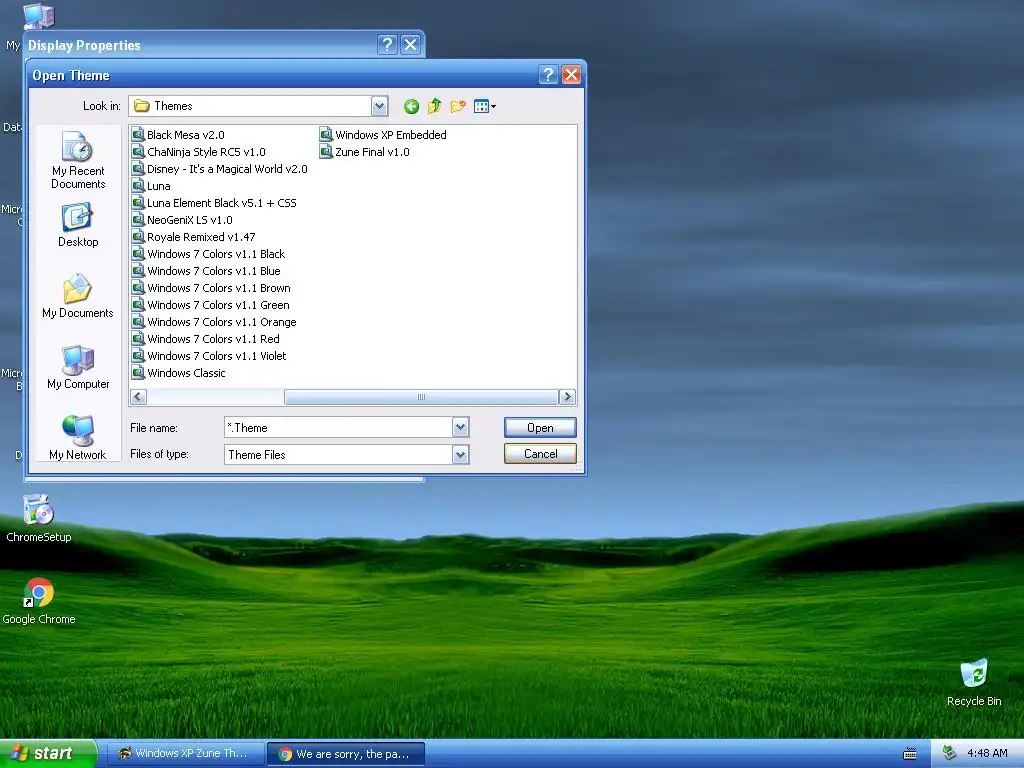Screen dimensions: 1024x768
Task: Open the View menu icon
Action: [485, 106]
